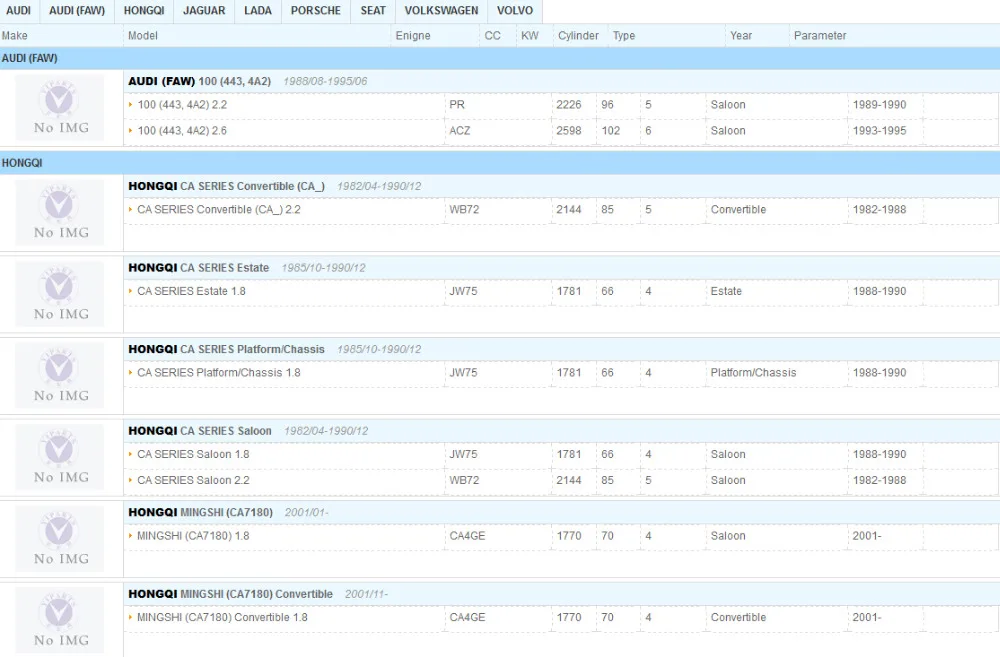1000x657 pixels.
Task: Open CA SERIES Saloon 1.8 link
Action: 193,454
